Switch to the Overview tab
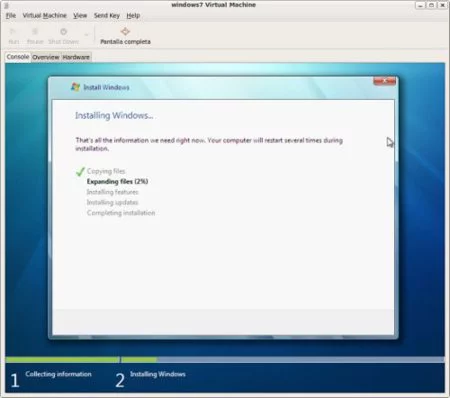 click(x=46, y=57)
